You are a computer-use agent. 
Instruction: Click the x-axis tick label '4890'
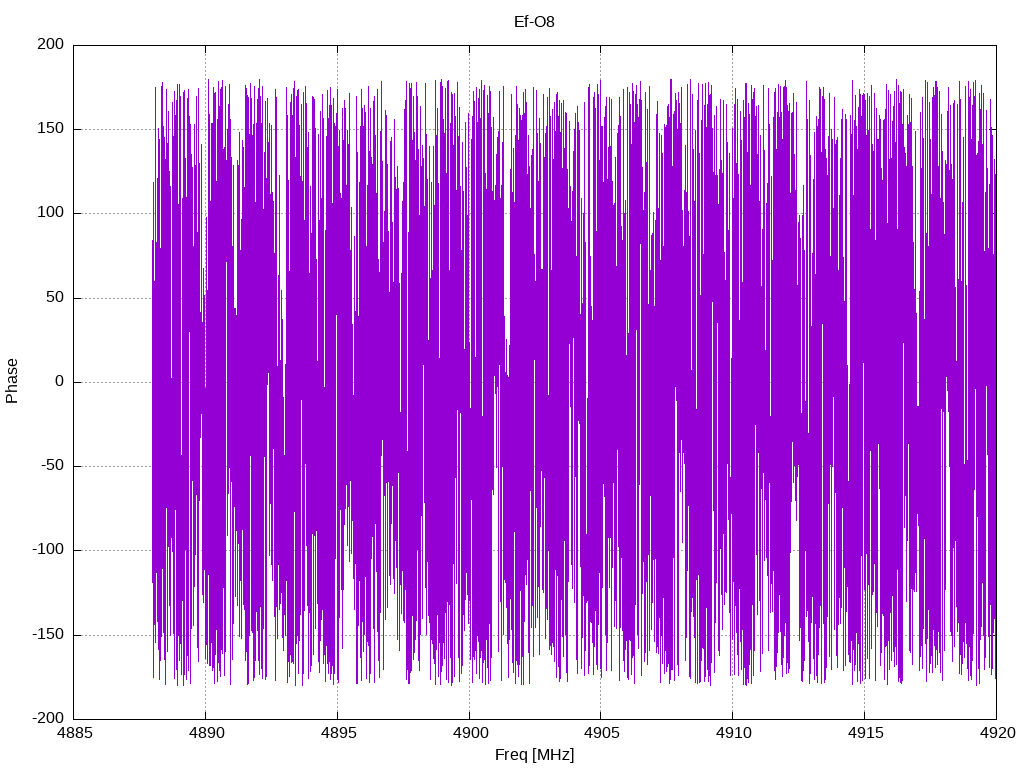click(206, 733)
